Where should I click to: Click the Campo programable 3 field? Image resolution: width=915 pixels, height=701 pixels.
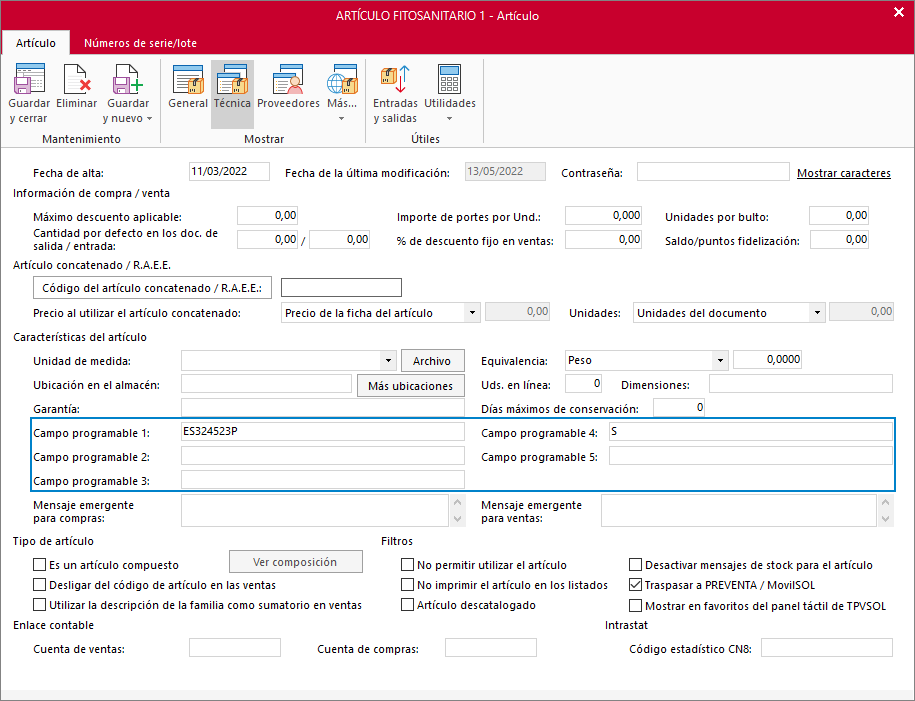[x=323, y=479]
